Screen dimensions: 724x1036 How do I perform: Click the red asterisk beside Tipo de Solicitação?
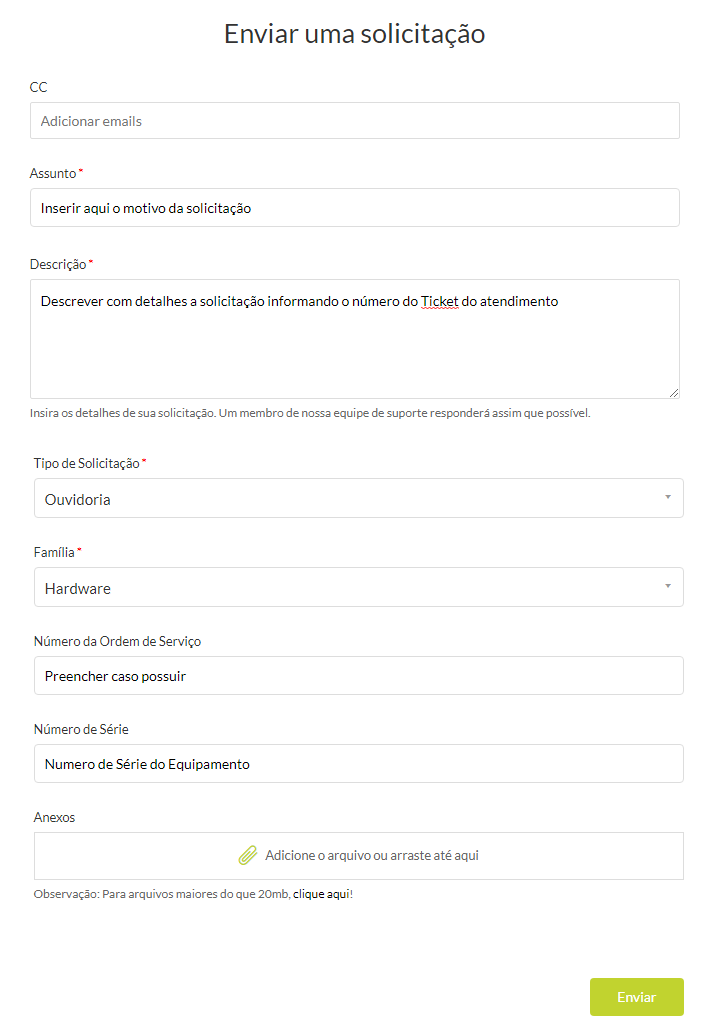[x=145, y=460]
